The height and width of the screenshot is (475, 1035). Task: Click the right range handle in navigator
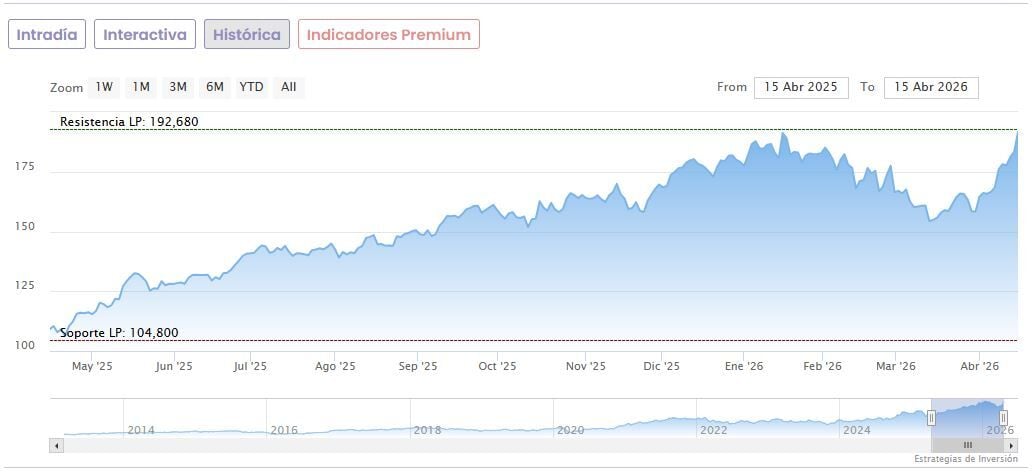[x=1003, y=417]
